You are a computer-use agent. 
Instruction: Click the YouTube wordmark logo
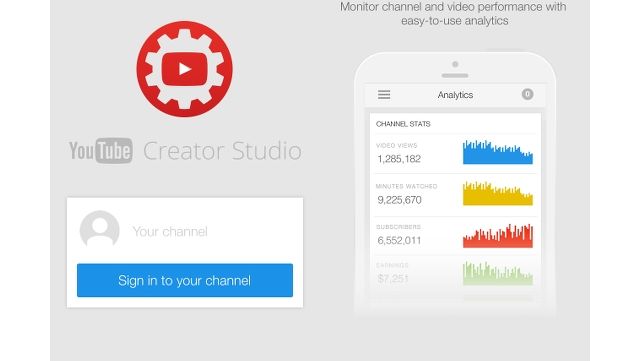pyautogui.click(x=101, y=151)
